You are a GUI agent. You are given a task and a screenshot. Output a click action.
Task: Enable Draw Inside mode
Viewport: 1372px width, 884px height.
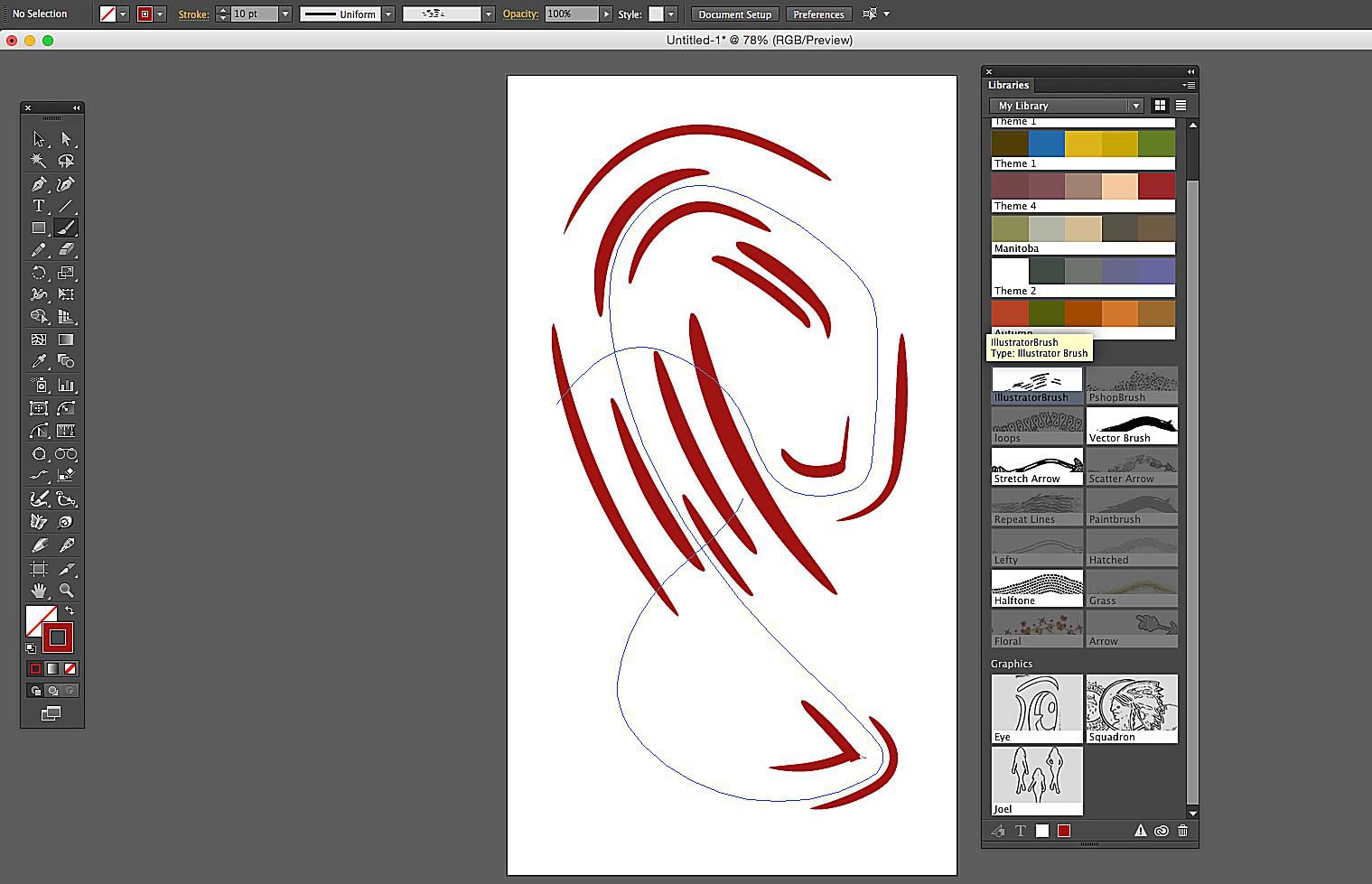(70, 691)
